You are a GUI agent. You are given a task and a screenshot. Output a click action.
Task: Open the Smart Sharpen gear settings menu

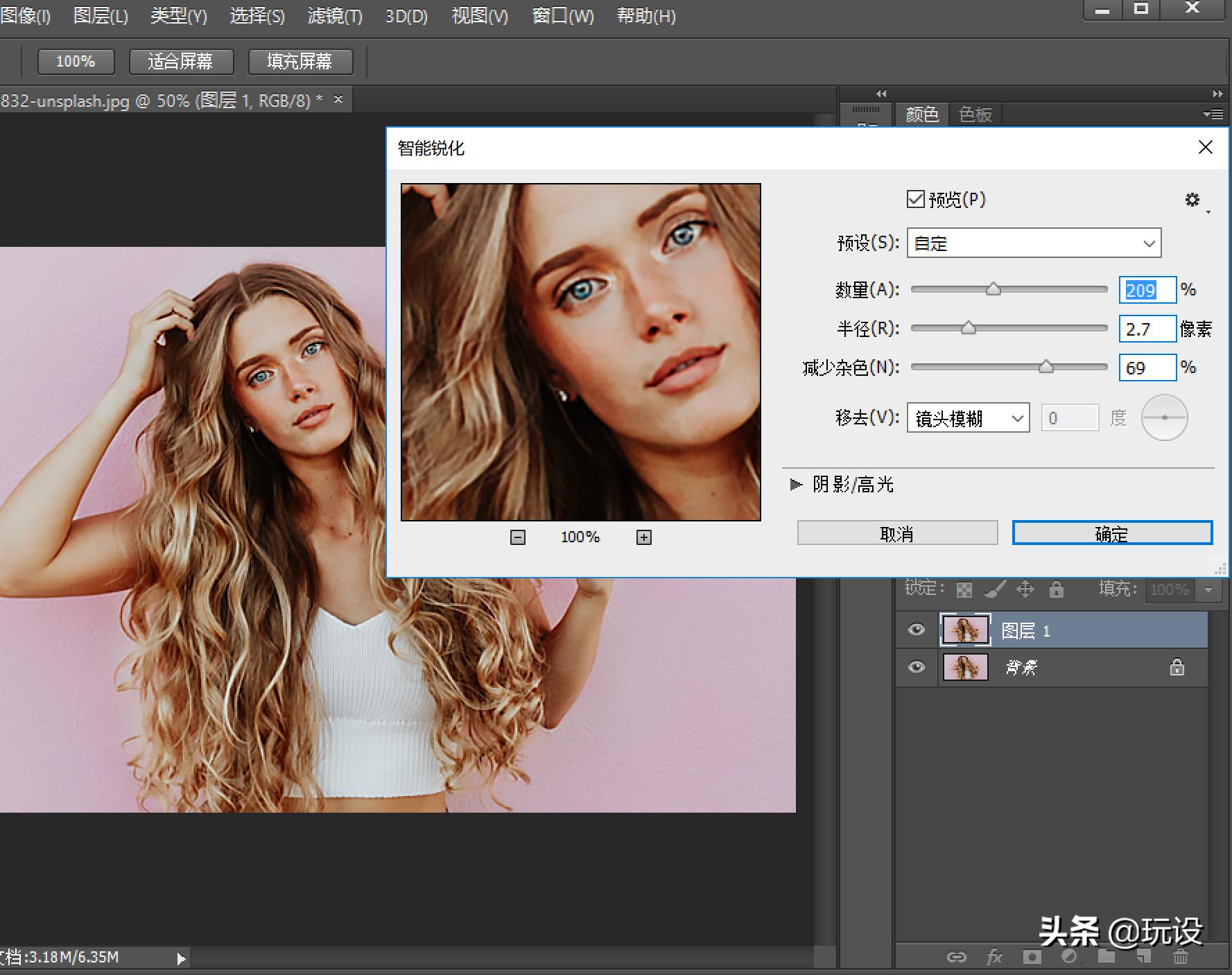coord(1192,200)
